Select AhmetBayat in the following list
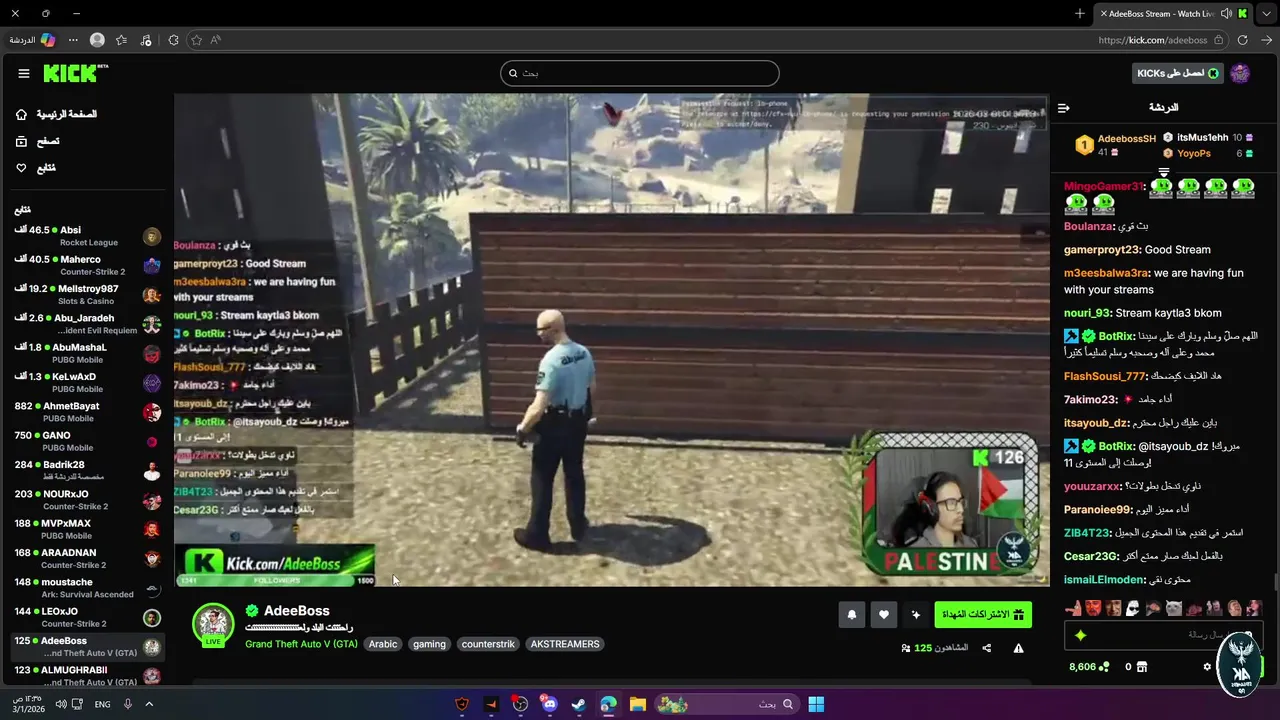The image size is (1280, 720). click(x=88, y=412)
